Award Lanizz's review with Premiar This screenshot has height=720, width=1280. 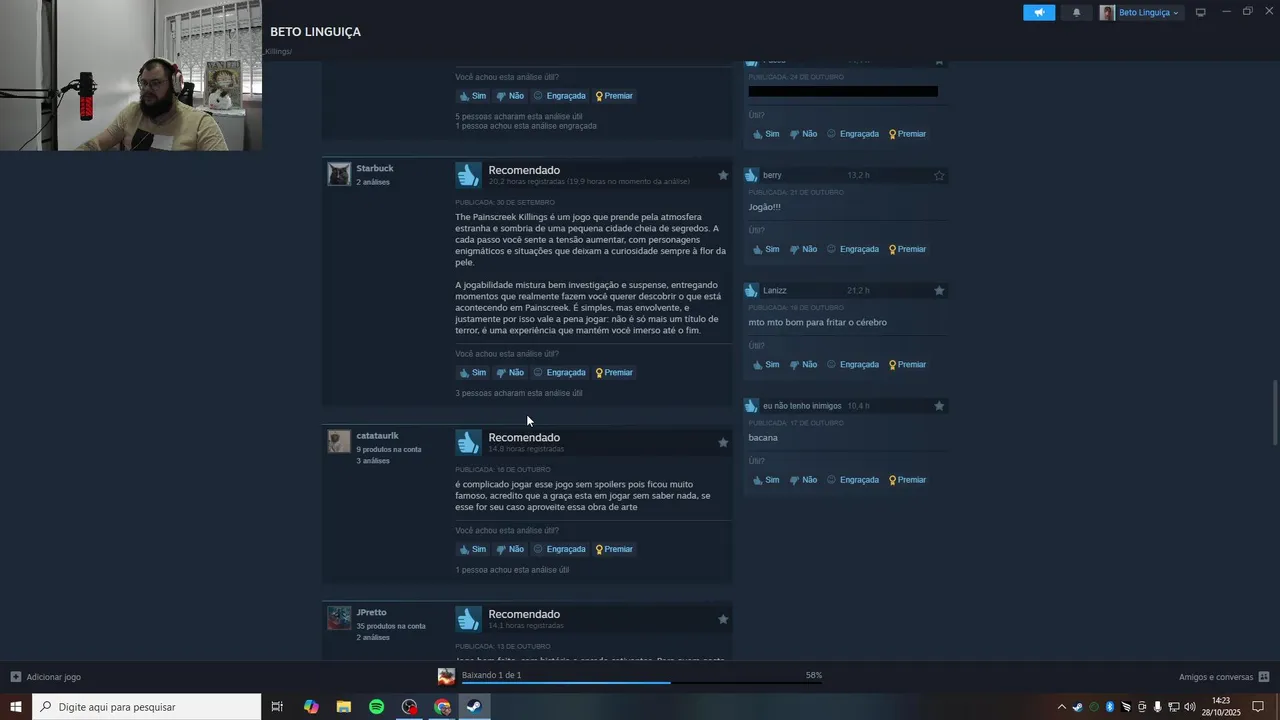pyautogui.click(x=907, y=365)
